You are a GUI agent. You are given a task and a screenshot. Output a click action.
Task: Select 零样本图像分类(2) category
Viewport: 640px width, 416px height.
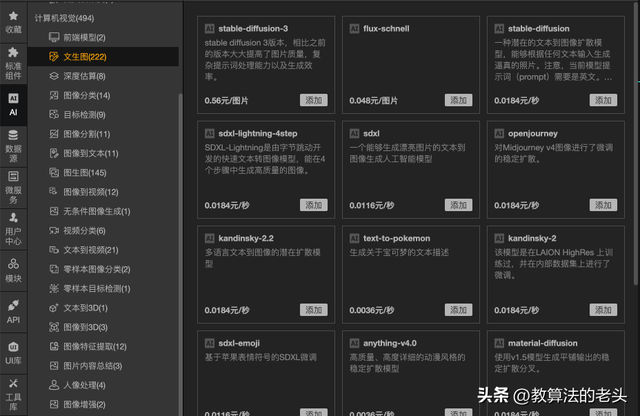coord(97,269)
